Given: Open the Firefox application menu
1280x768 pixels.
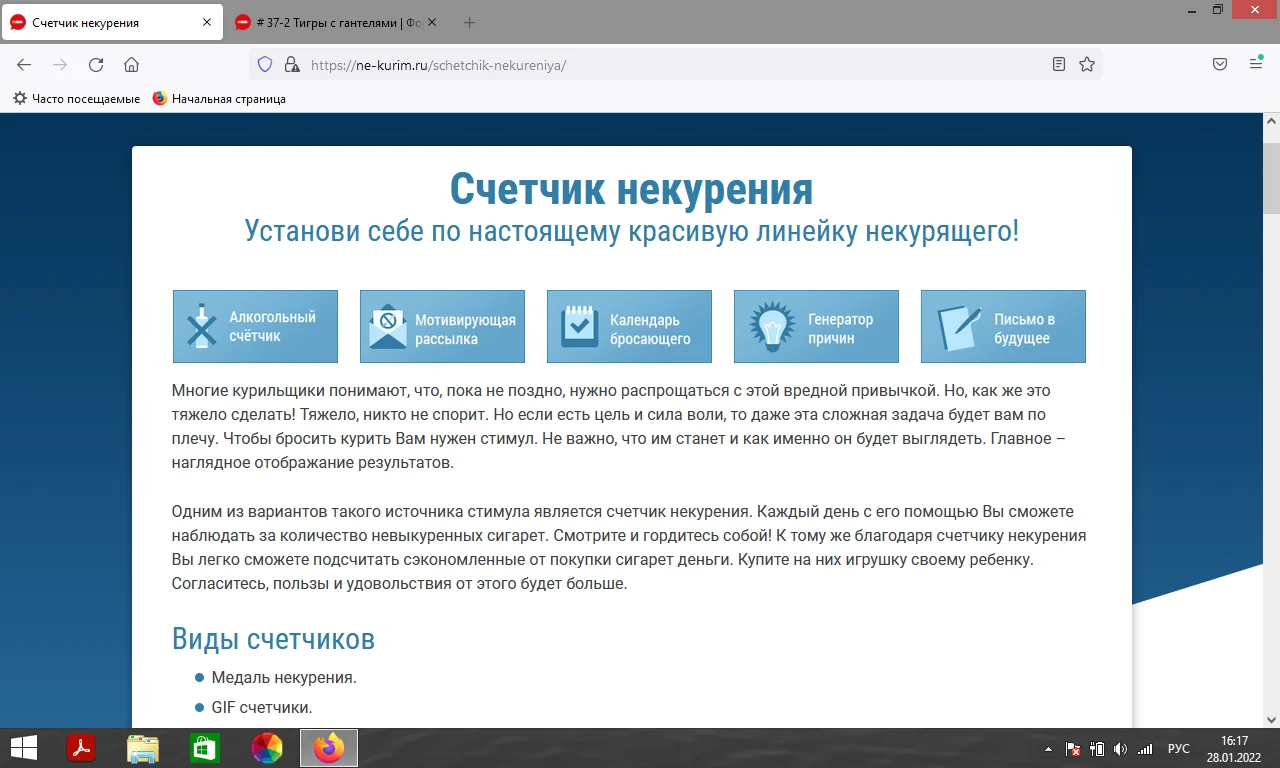Looking at the screenshot, I should pyautogui.click(x=1254, y=64).
